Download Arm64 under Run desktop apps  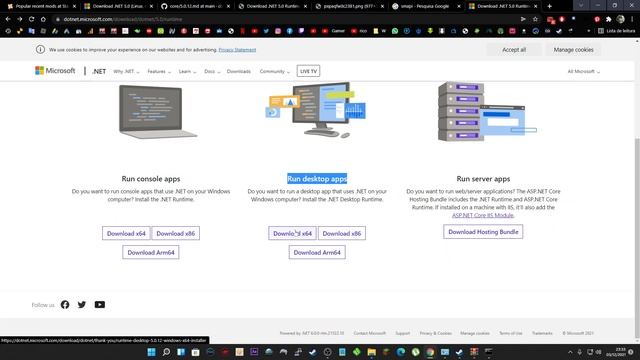317,252
